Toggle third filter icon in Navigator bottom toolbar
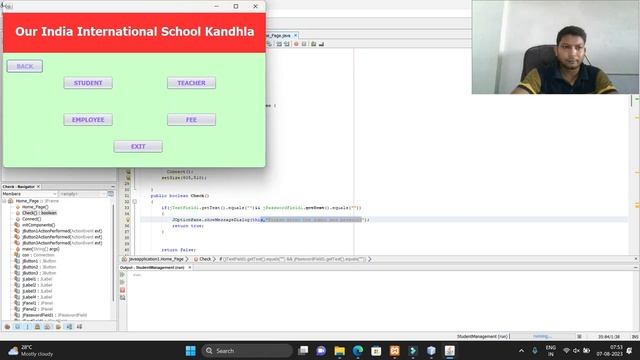Image resolution: width=640 pixels, height=360 pixels. (x=27, y=327)
